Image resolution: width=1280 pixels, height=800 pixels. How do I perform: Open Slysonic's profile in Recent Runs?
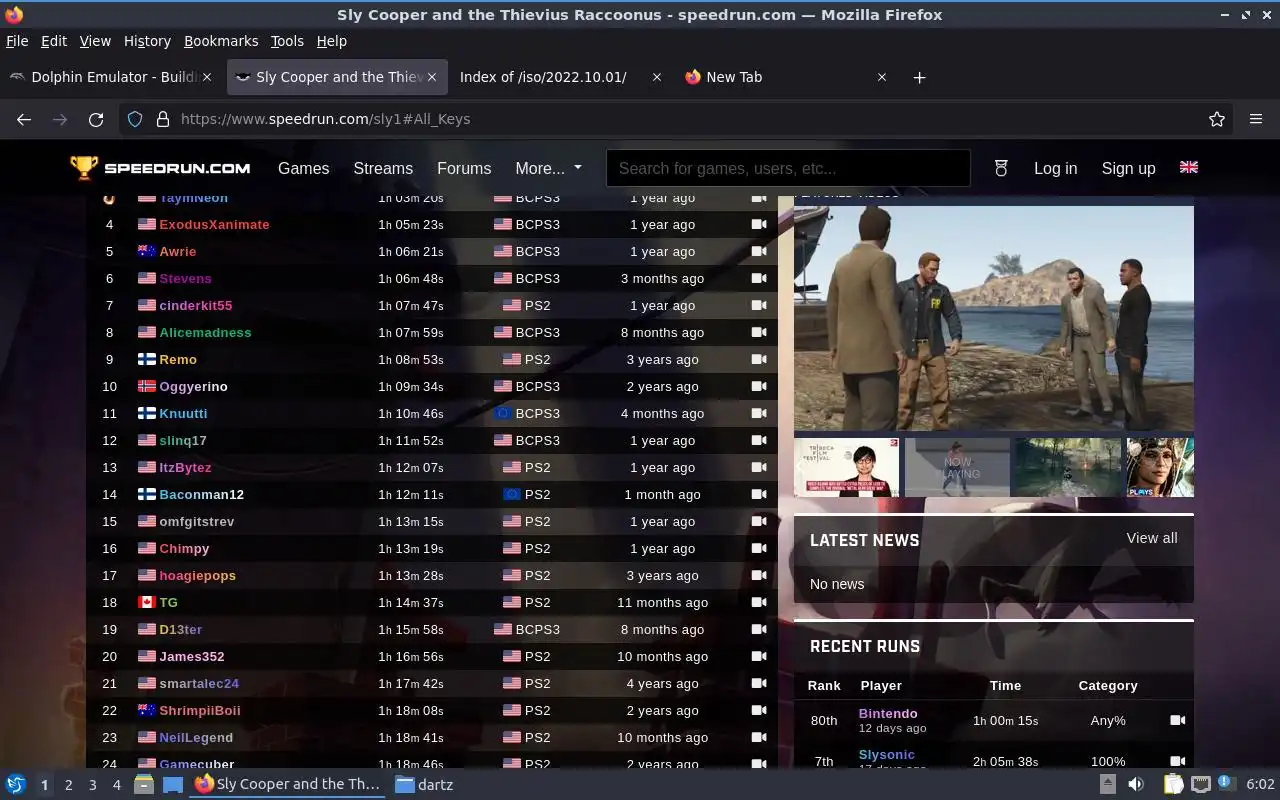tap(887, 754)
